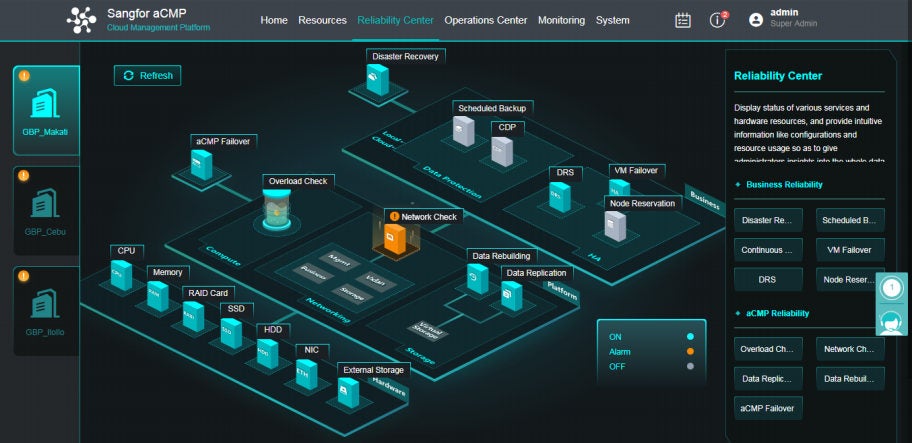Click the OFF legend entry

[x=651, y=367]
